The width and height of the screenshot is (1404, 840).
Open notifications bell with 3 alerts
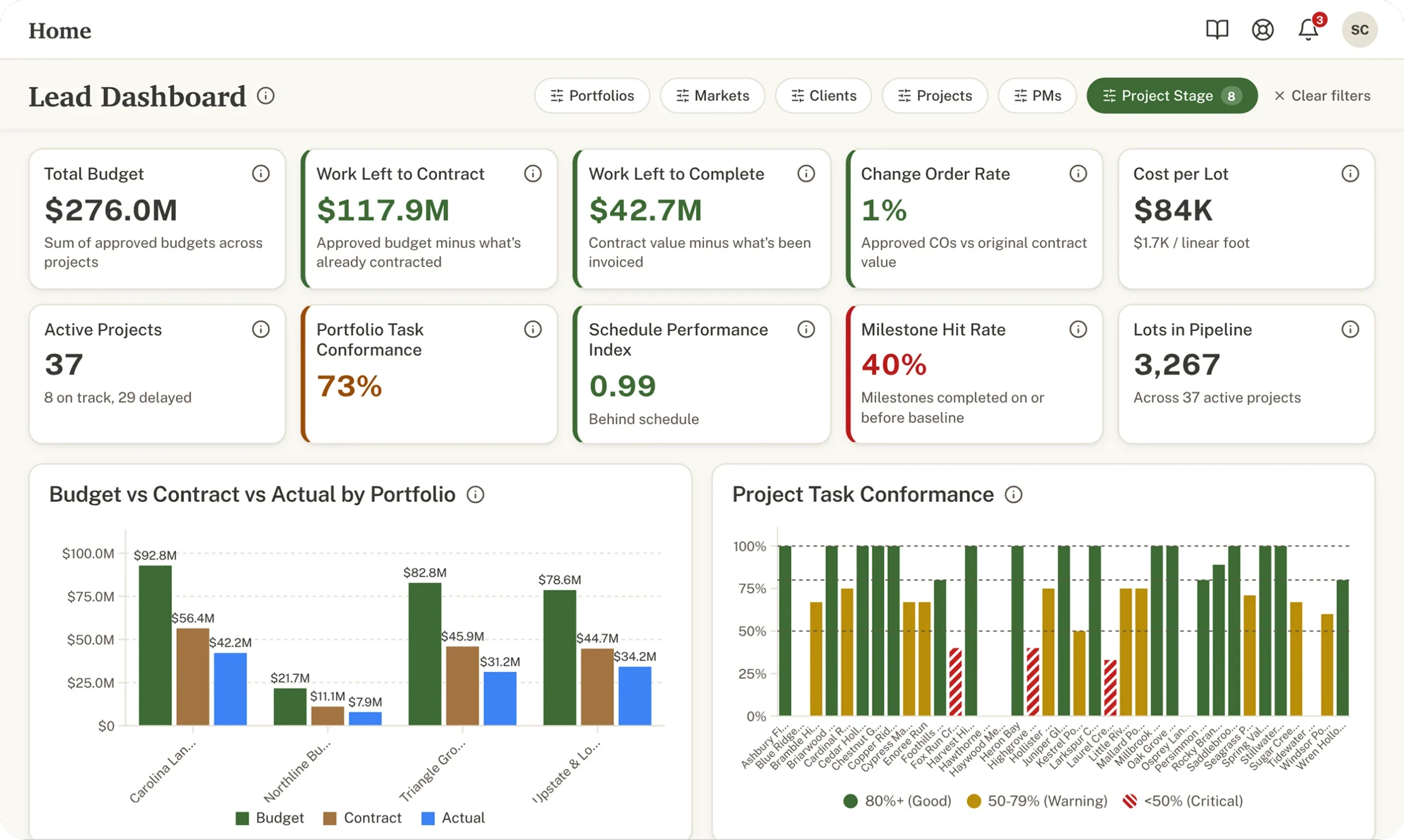coord(1309,30)
